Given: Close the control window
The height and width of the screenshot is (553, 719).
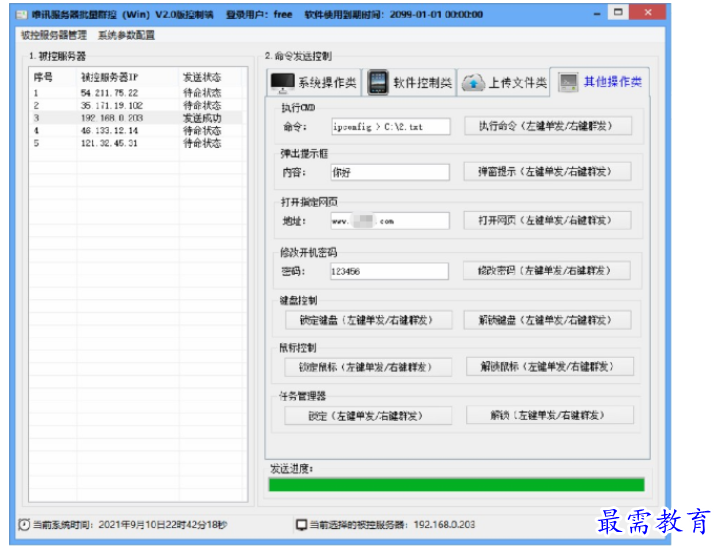Looking at the screenshot, I should coord(647,12).
